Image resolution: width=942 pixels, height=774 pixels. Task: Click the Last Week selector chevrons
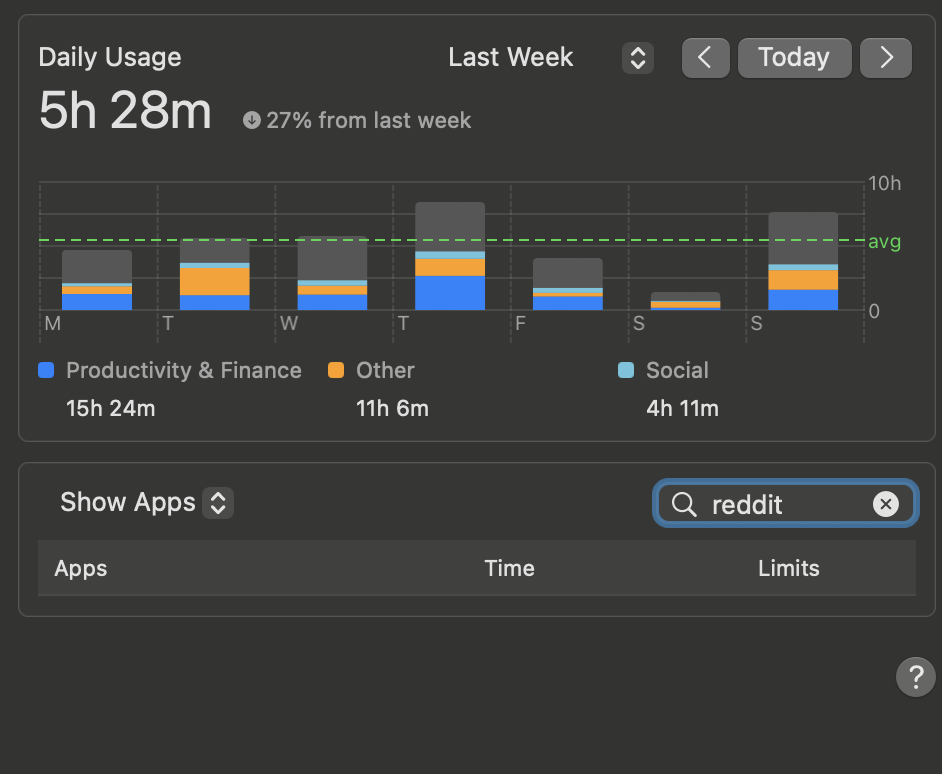click(x=637, y=58)
